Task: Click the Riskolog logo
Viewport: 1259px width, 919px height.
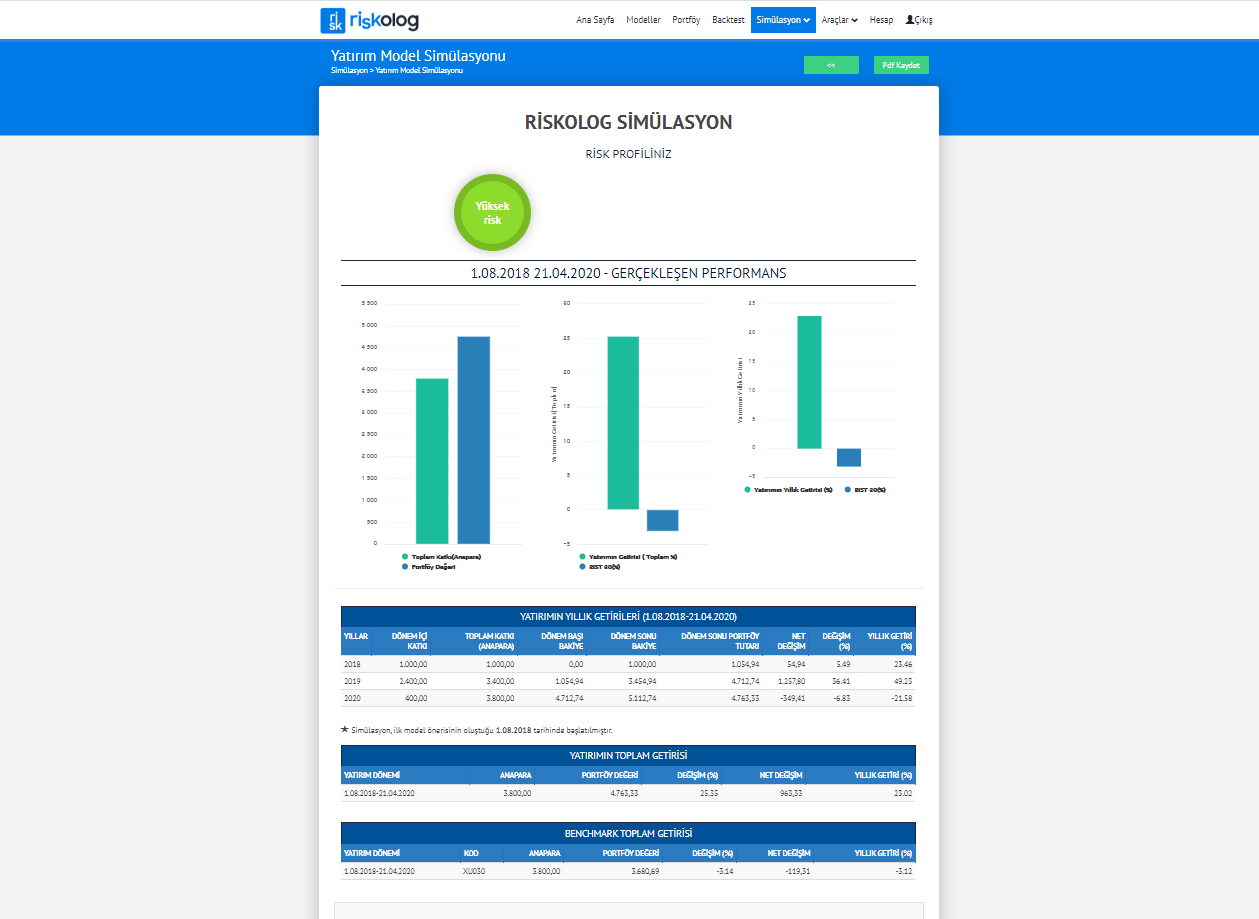Action: 369,20
